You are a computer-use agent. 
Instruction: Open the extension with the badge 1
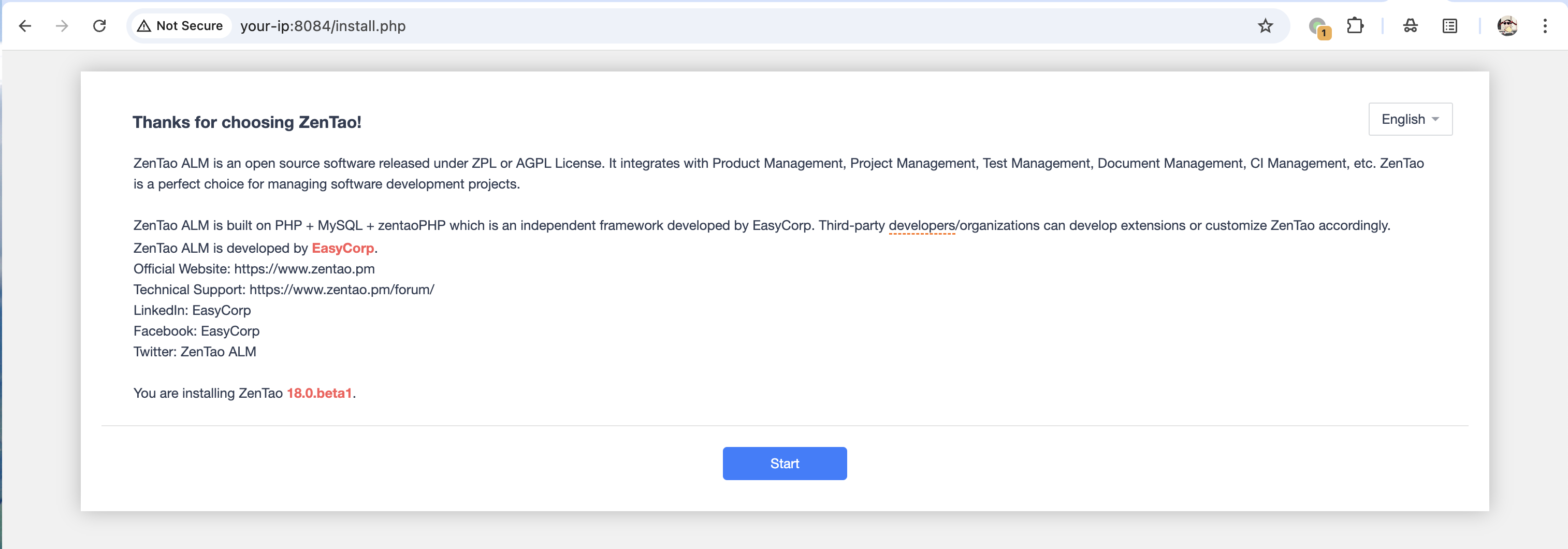tap(1318, 27)
